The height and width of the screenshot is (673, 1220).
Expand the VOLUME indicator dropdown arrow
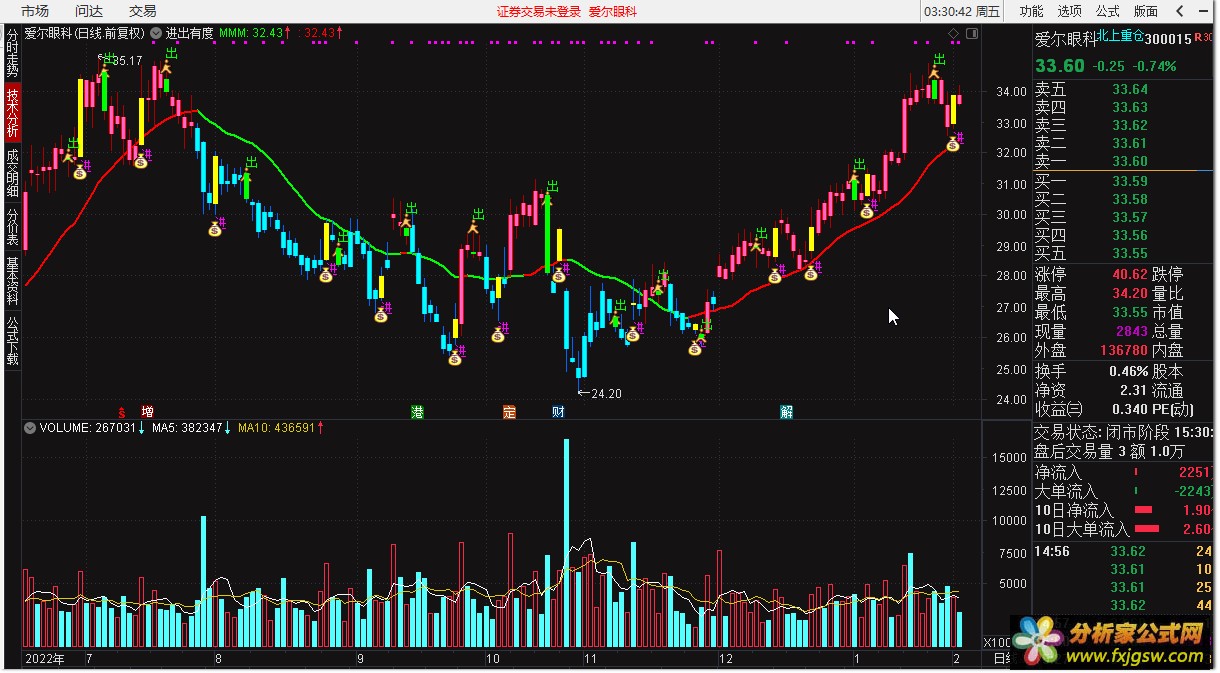[31, 427]
